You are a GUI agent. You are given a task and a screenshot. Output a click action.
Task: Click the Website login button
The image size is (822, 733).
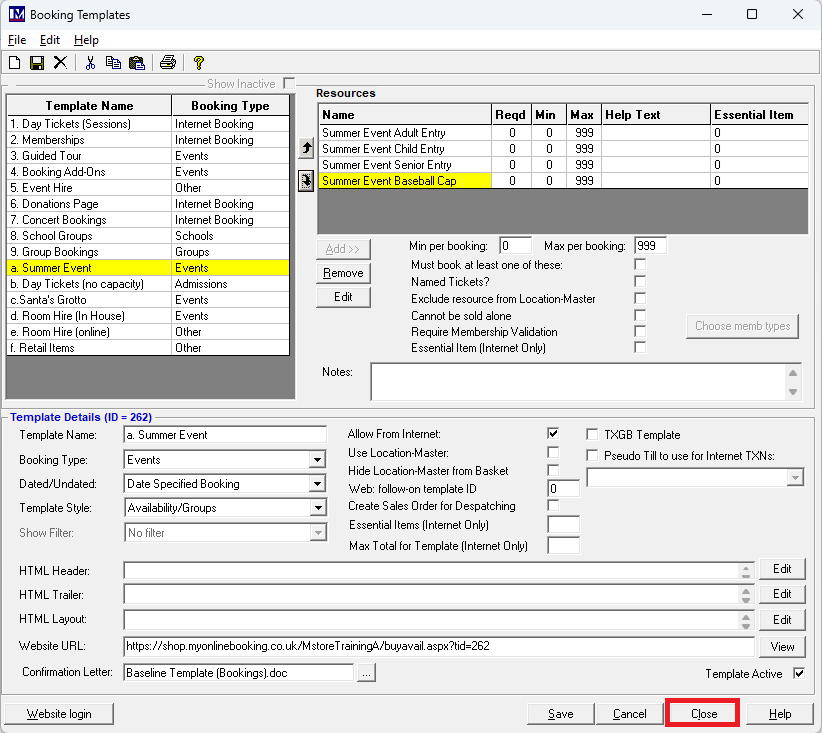click(58, 714)
